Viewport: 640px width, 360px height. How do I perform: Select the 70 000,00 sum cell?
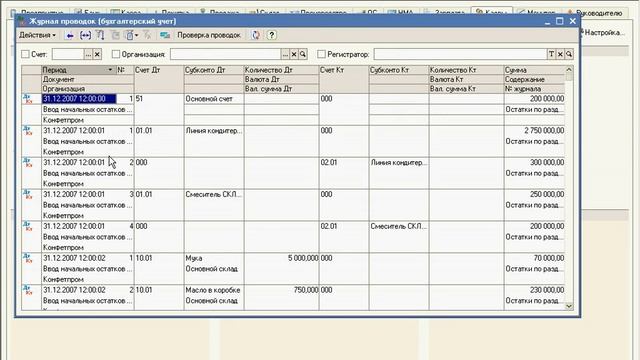tap(534, 258)
